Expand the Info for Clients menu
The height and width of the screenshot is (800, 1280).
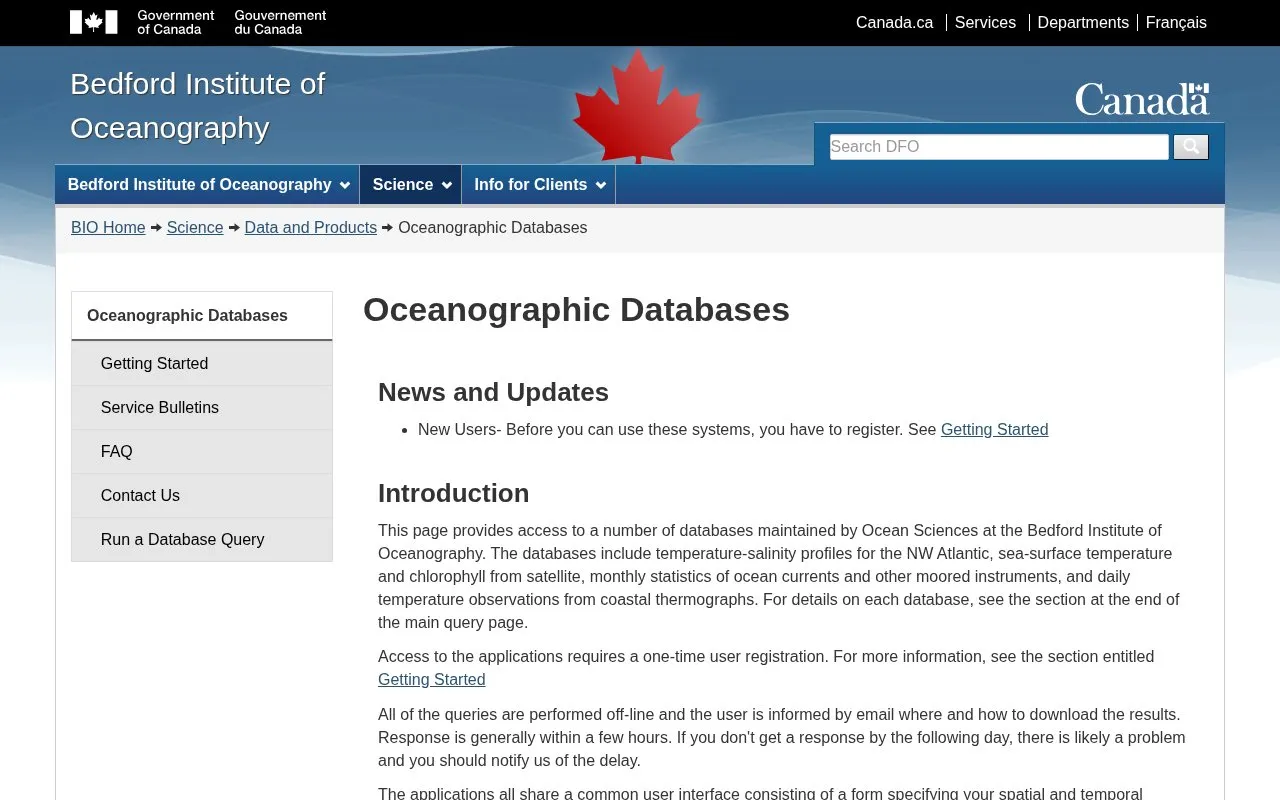coord(539,184)
